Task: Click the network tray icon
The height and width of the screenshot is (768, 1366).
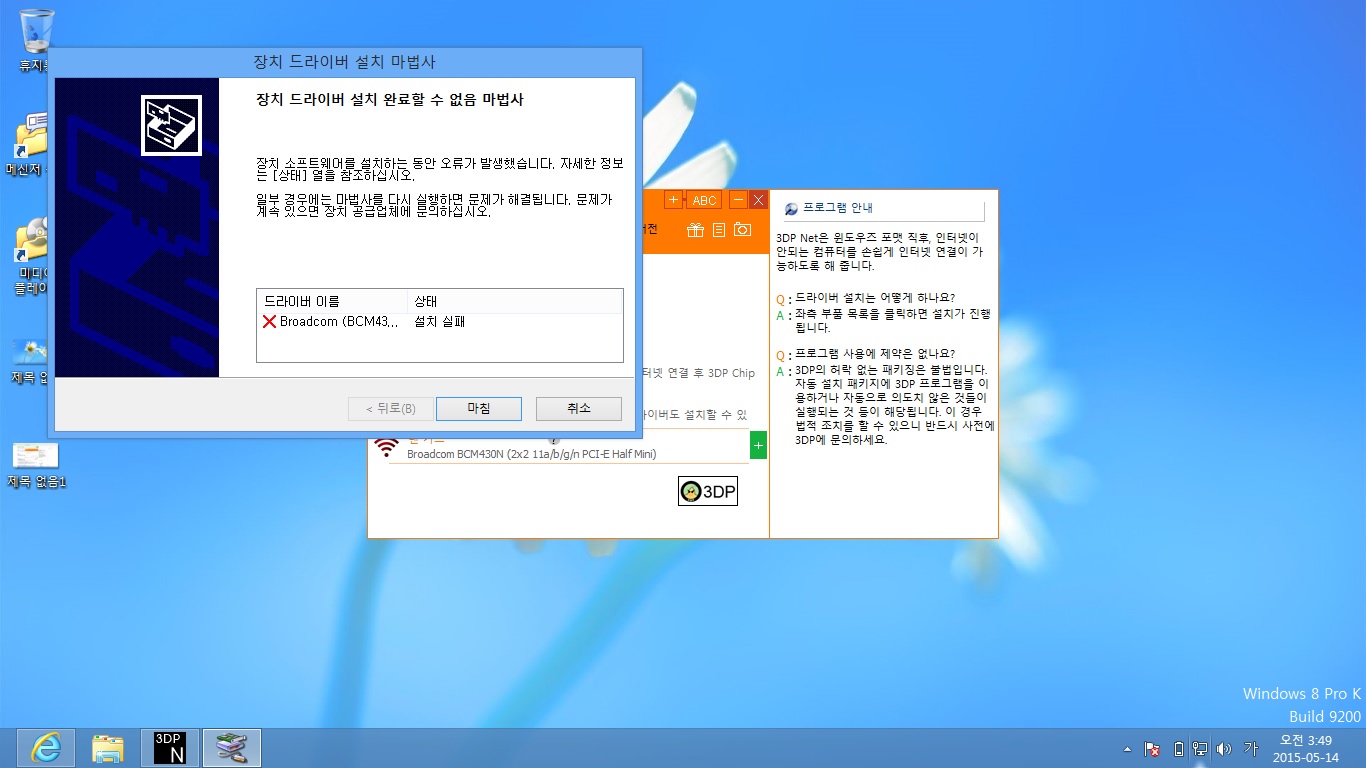Action: 1200,748
